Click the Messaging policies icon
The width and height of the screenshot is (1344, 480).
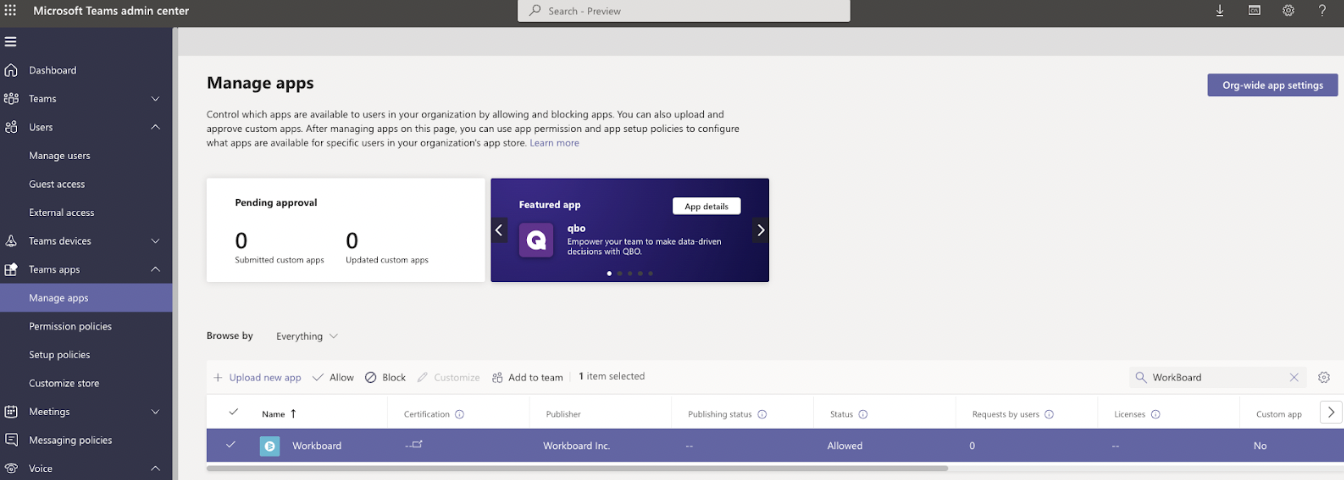(11, 440)
